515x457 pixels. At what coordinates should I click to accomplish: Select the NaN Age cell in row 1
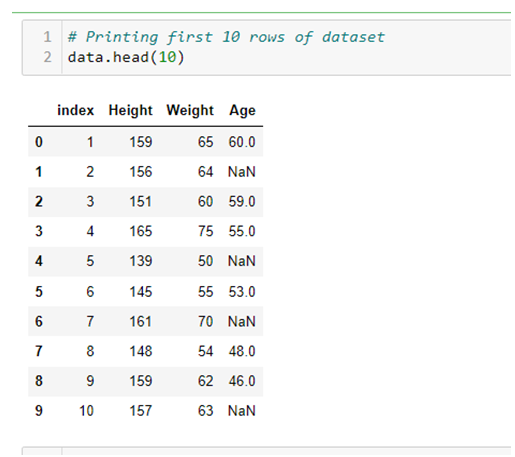coord(242,172)
